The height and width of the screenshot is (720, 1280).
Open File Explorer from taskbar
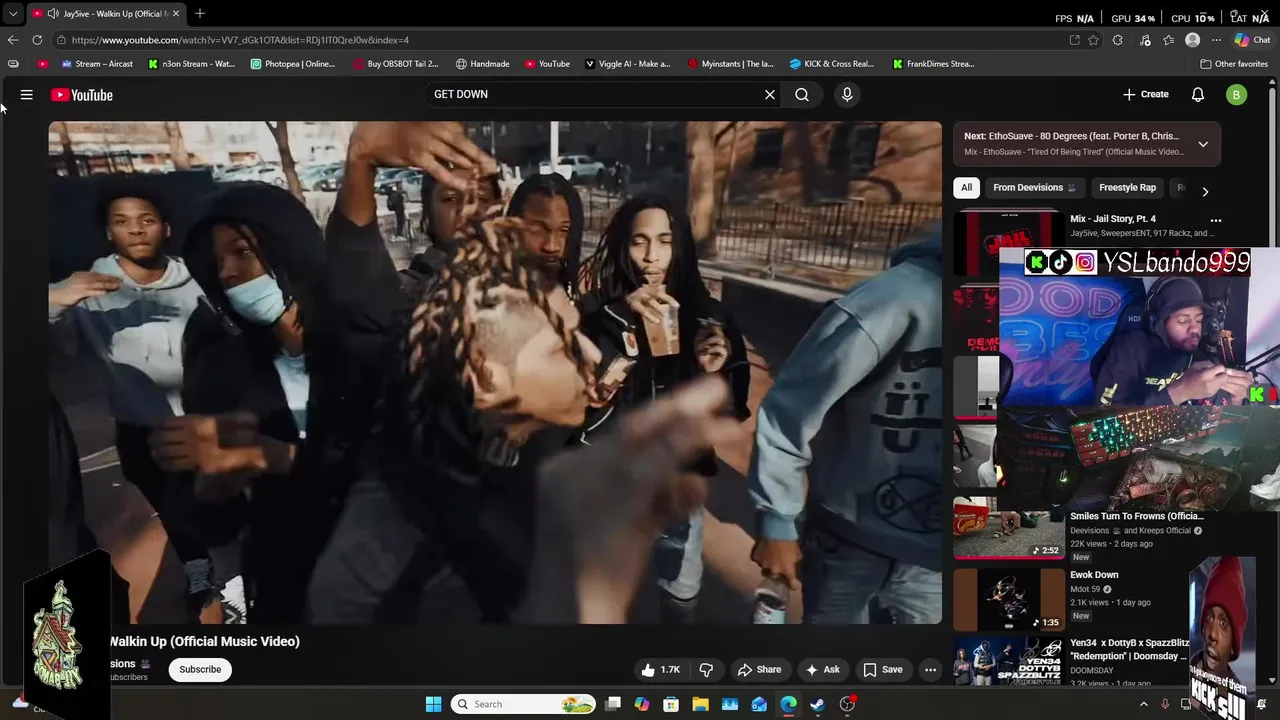[x=700, y=704]
